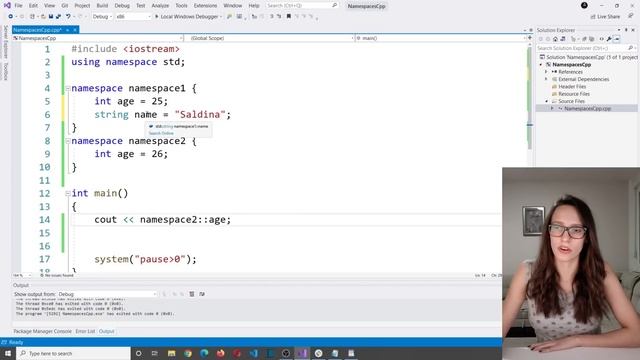Open the x86 platform dropdown

tap(133, 17)
